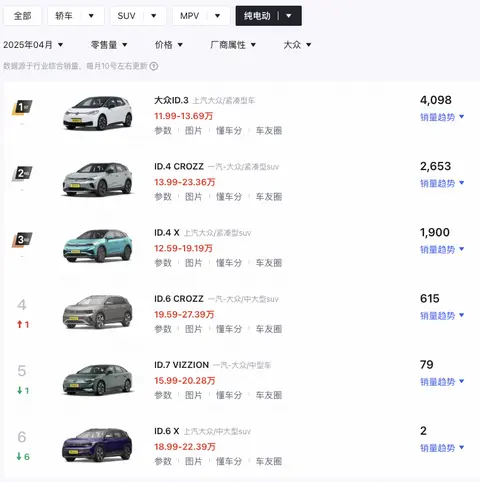Open the 零售量 sort dropdown

109,45
